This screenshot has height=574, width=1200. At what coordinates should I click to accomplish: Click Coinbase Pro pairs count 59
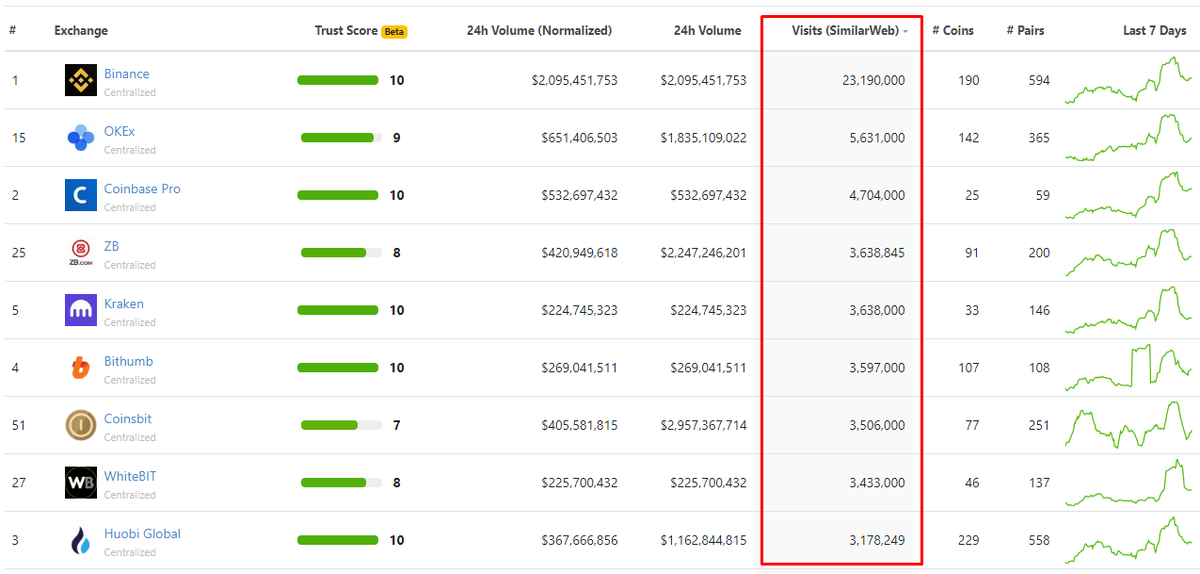1043,195
